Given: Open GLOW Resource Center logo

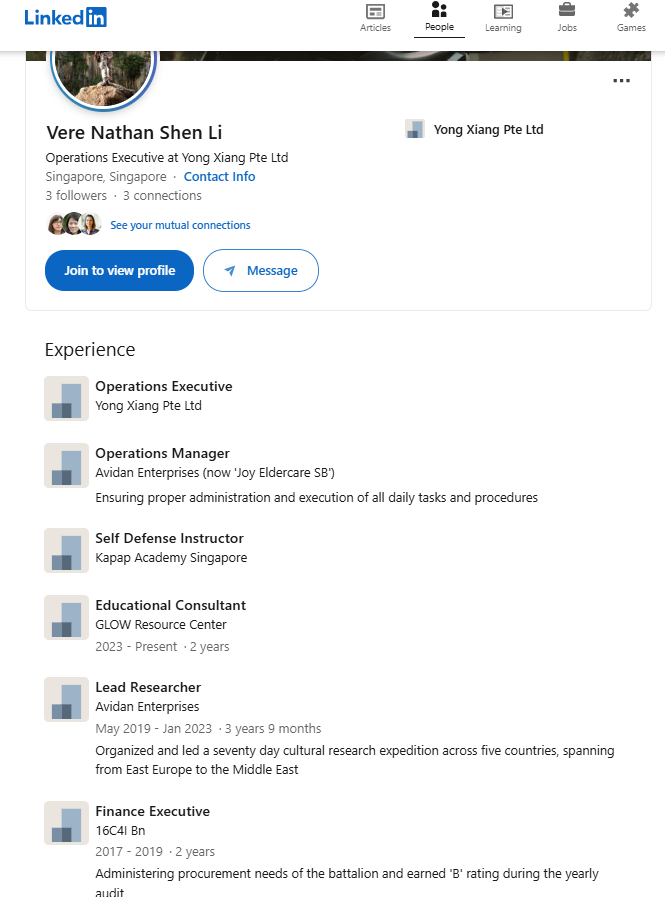Looking at the screenshot, I should pos(66,617).
